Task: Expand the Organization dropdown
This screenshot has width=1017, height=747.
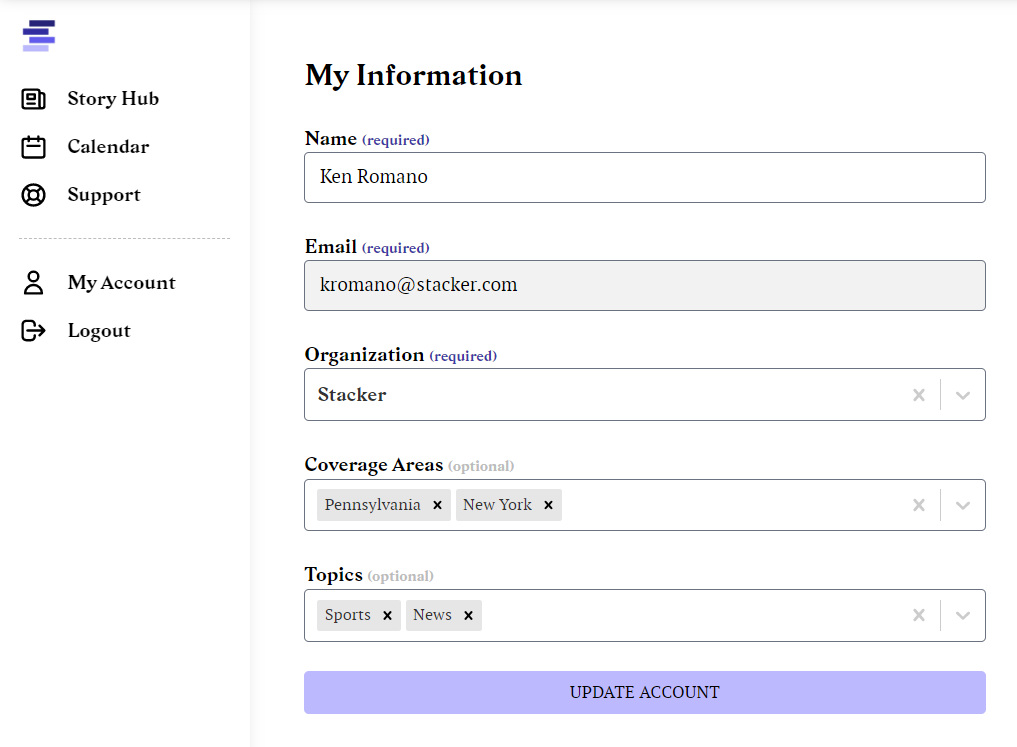Action: coord(963,395)
